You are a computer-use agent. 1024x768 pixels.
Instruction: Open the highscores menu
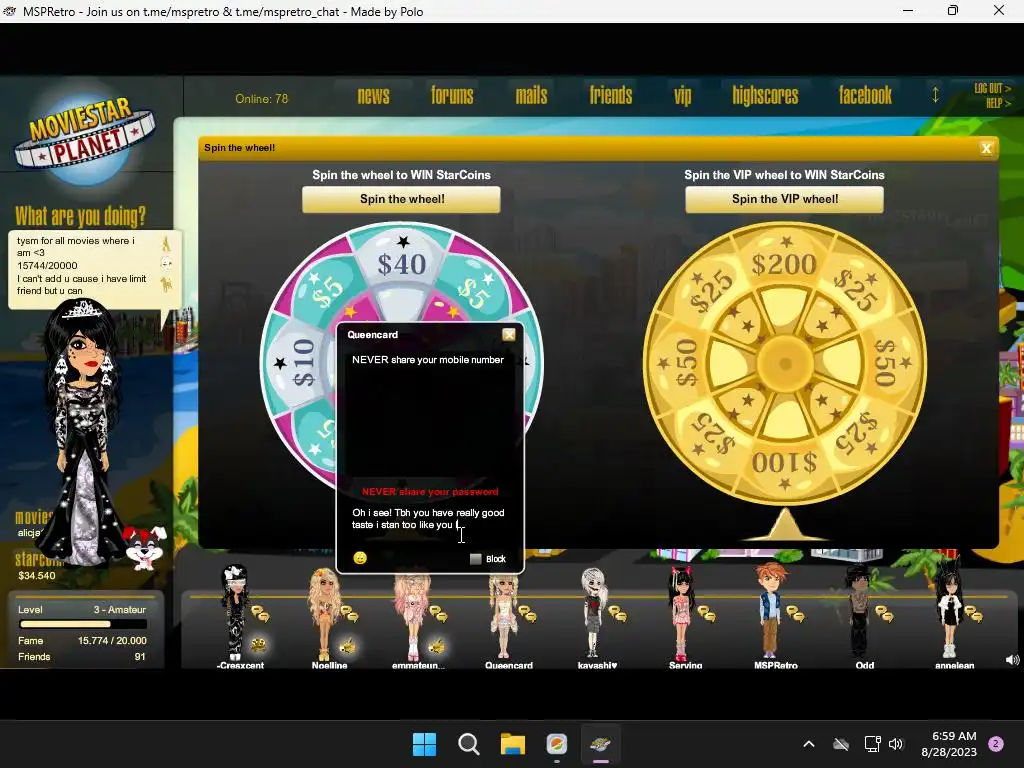click(x=765, y=96)
